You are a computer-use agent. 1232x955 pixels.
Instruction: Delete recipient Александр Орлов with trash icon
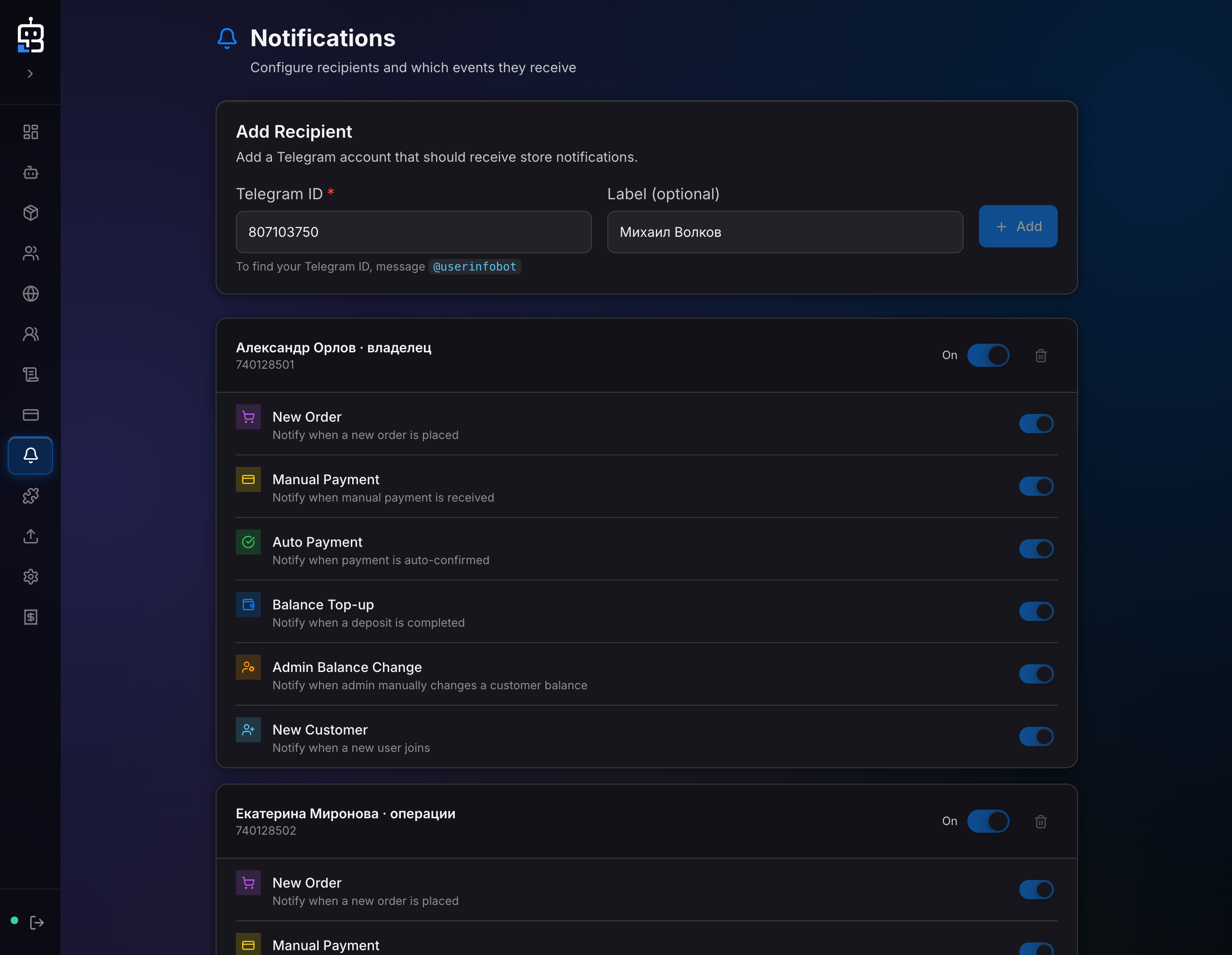pyautogui.click(x=1041, y=355)
